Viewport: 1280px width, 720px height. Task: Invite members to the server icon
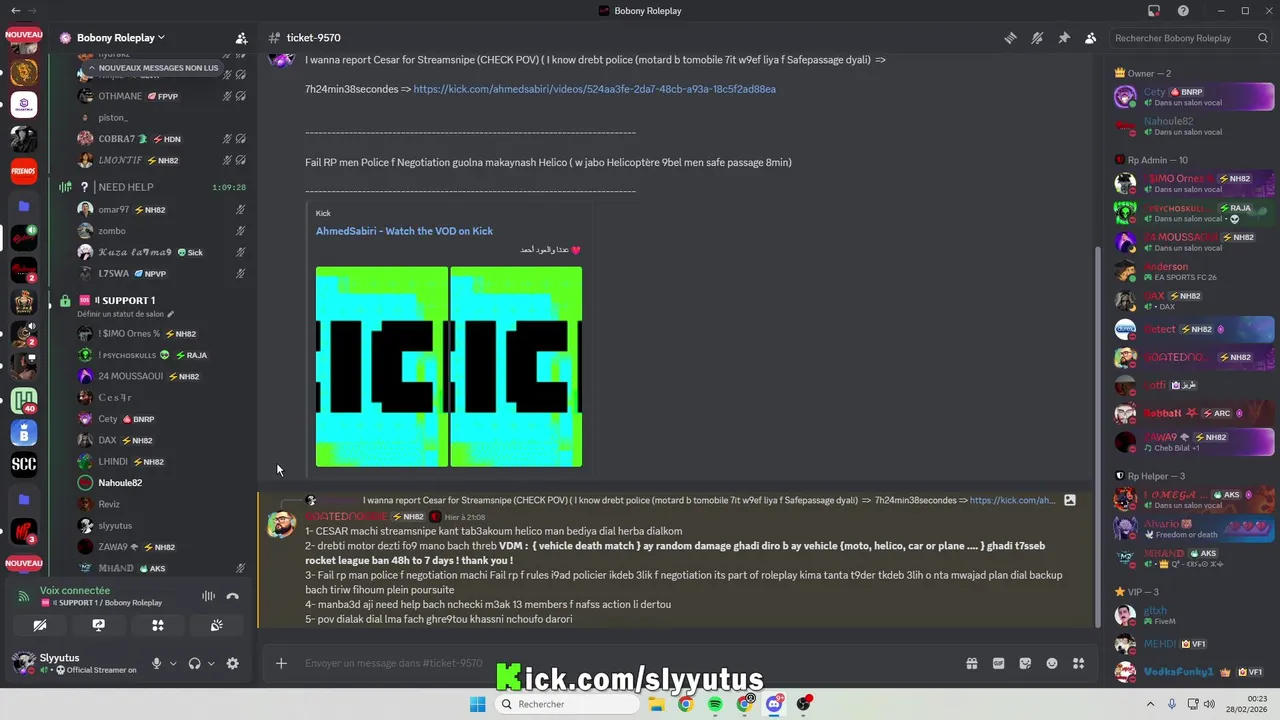click(x=241, y=38)
